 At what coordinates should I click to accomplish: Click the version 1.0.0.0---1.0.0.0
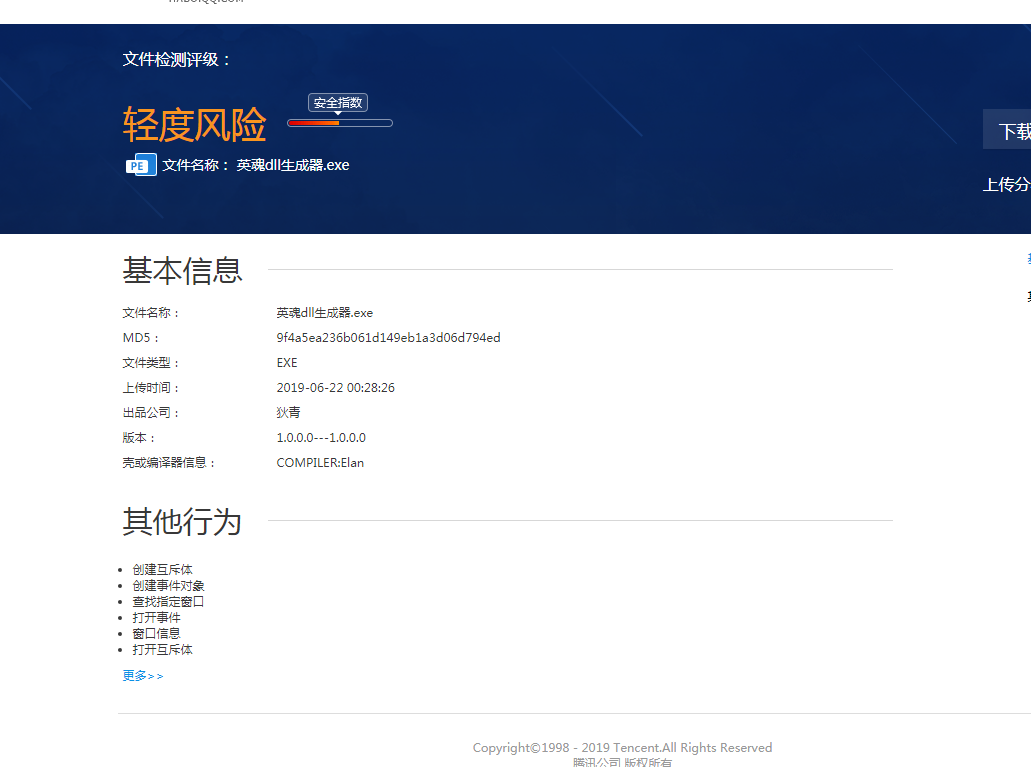click(321, 437)
